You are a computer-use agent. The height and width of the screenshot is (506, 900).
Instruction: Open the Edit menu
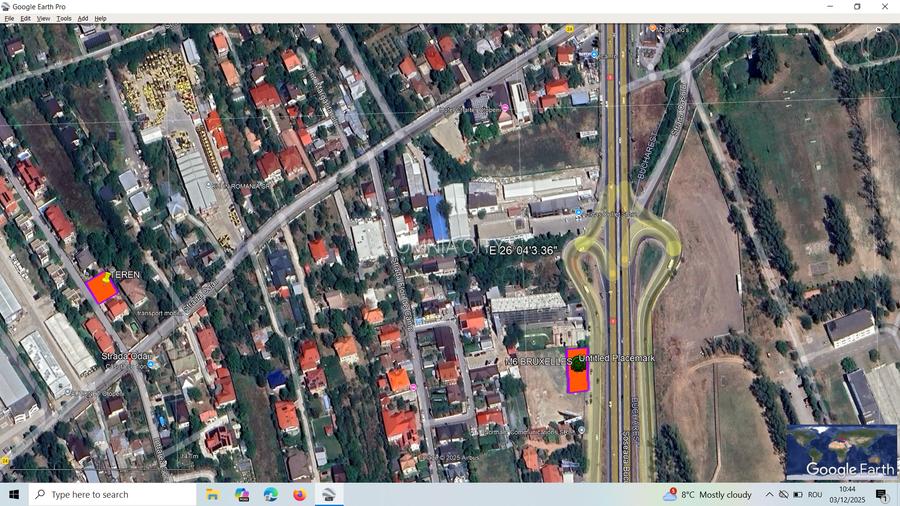pos(25,18)
